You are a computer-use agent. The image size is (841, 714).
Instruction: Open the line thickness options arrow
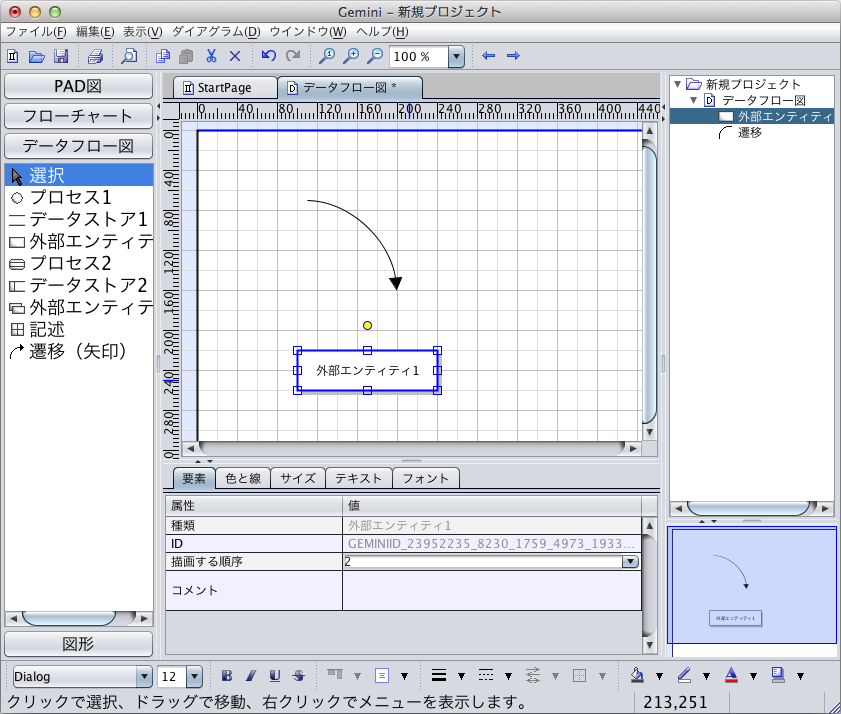tap(461, 676)
